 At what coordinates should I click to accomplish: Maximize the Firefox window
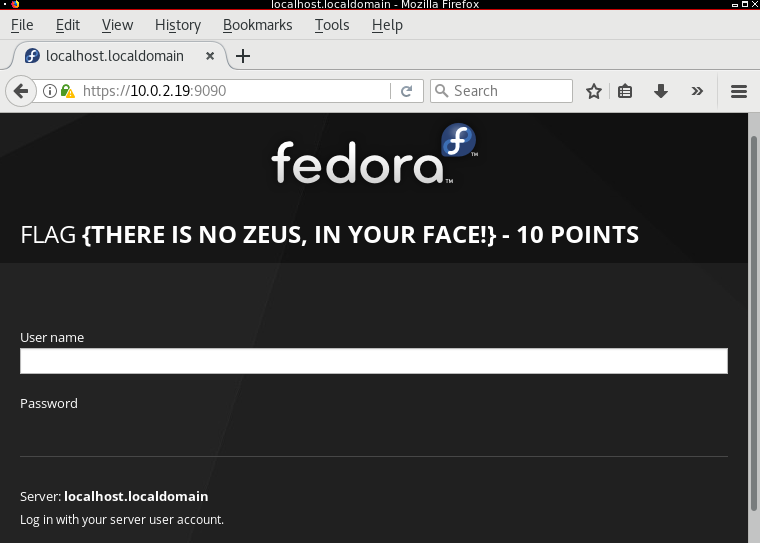click(745, 4)
